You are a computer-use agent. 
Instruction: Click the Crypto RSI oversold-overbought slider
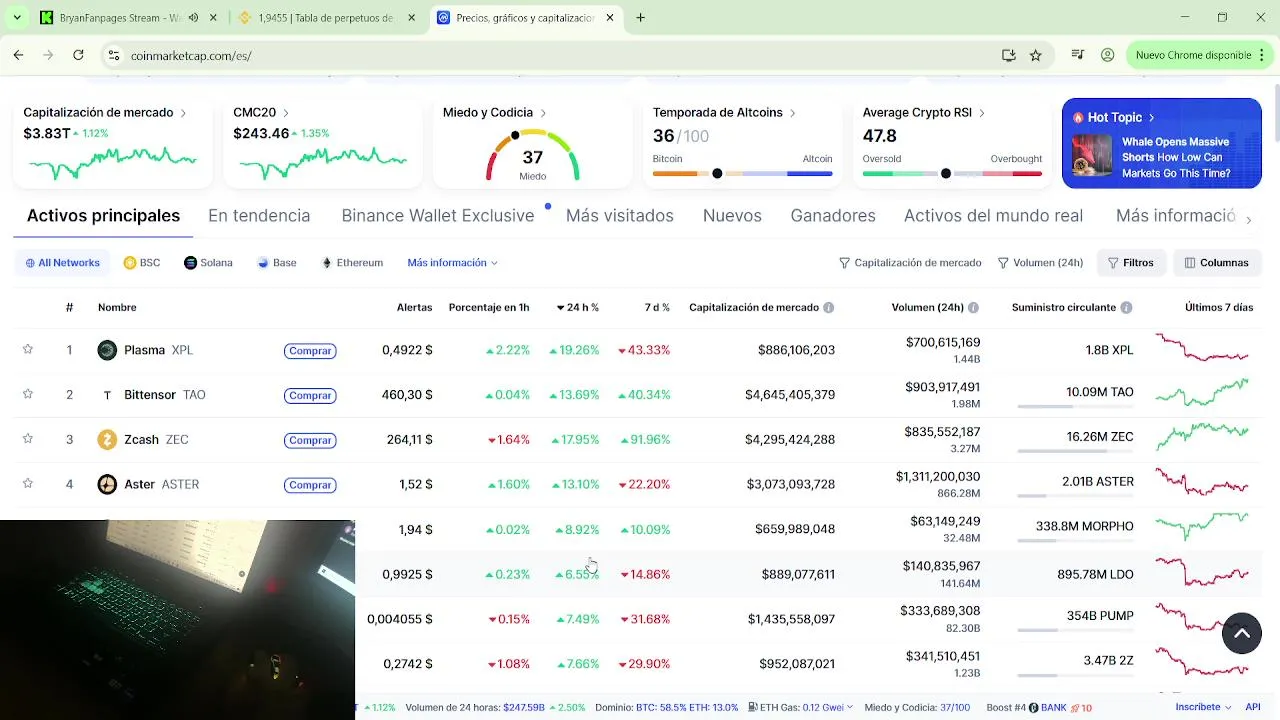952,174
